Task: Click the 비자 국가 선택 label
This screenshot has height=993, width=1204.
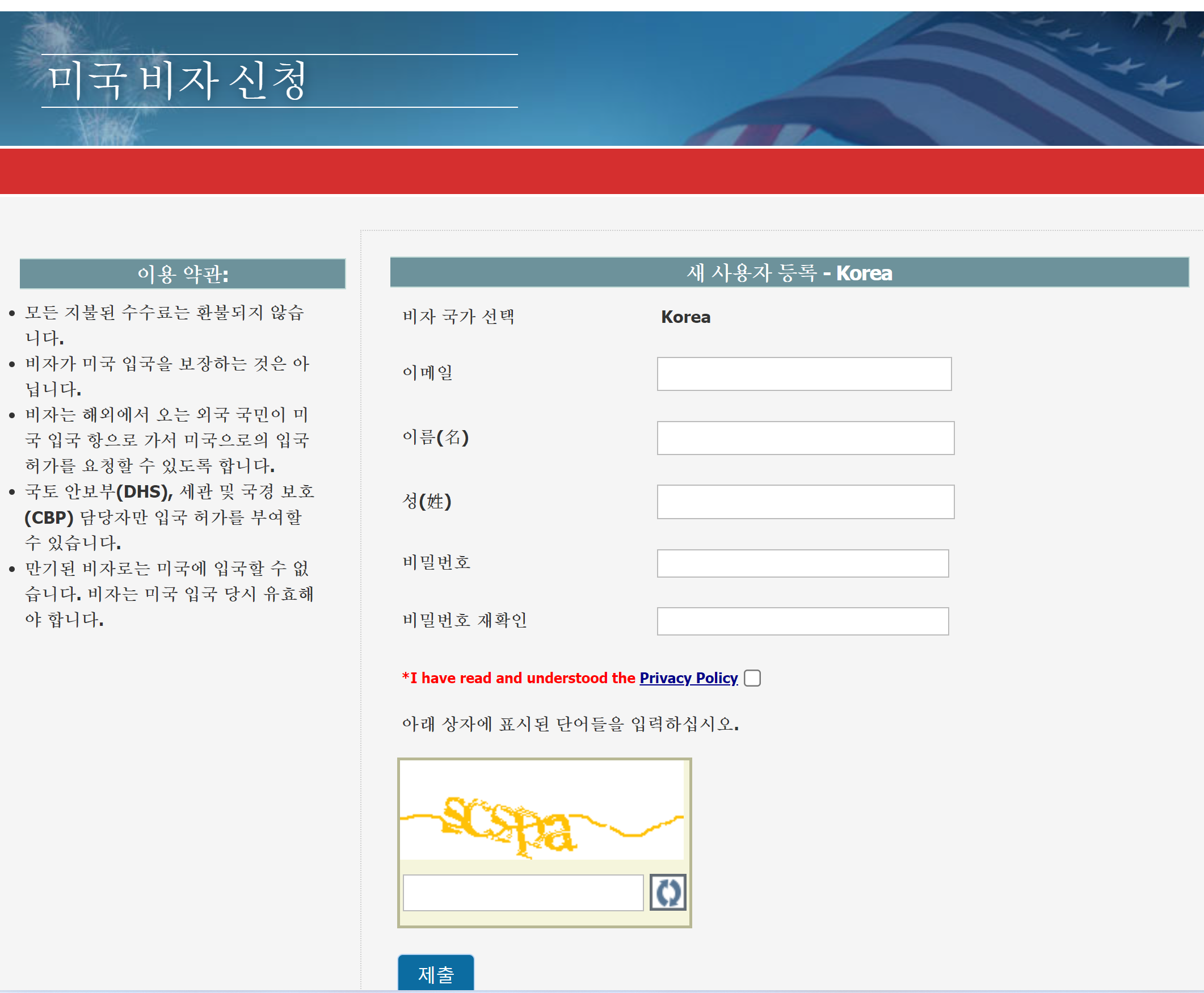Action: 458,317
